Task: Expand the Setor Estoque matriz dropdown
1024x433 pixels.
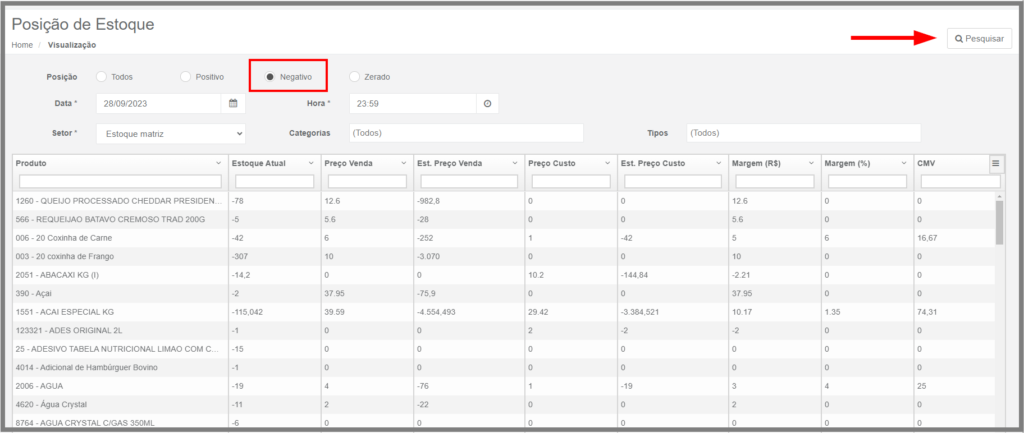Action: [x=170, y=133]
